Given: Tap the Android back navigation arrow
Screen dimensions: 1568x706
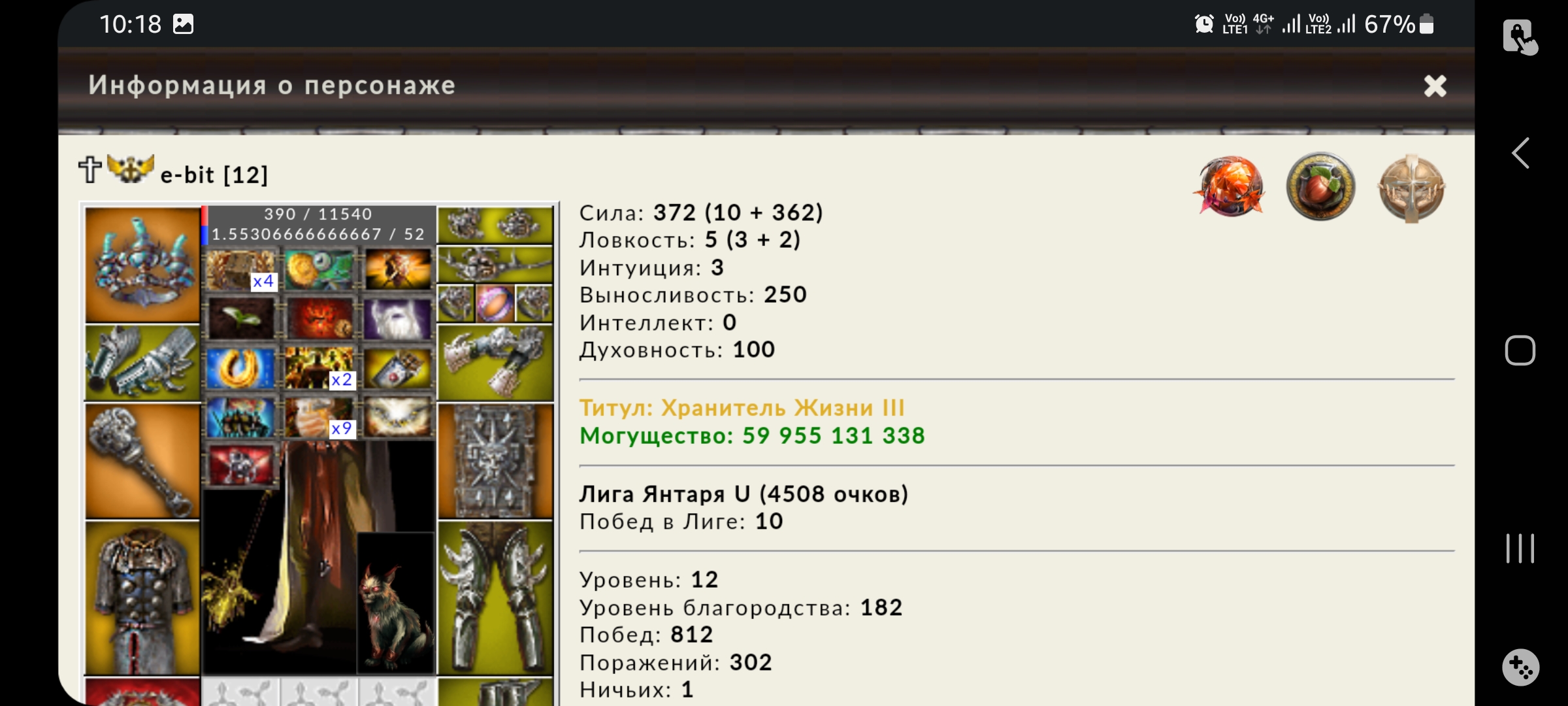Looking at the screenshot, I should pyautogui.click(x=1521, y=154).
